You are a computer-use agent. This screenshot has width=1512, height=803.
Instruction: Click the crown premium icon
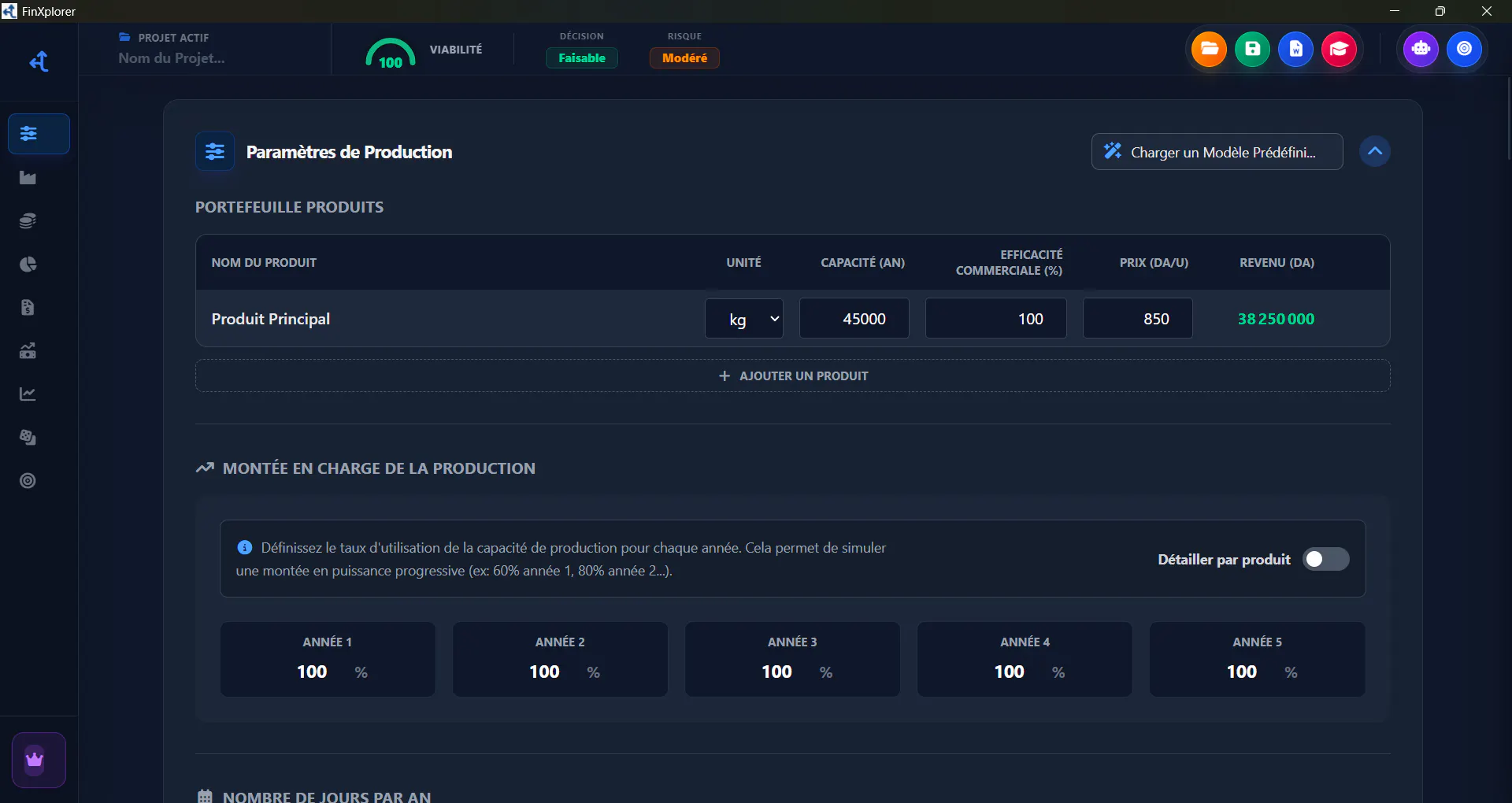click(39, 760)
